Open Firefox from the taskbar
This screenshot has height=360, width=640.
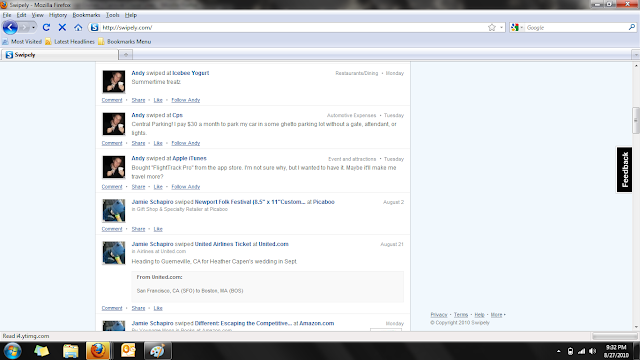[x=98, y=351]
